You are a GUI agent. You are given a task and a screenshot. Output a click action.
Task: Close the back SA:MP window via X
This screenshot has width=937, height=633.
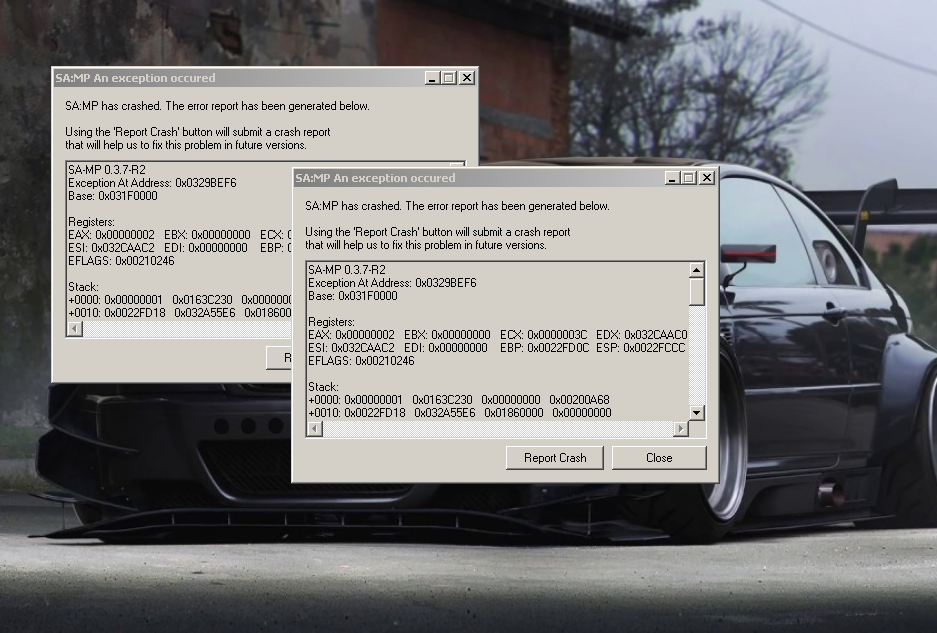467,78
